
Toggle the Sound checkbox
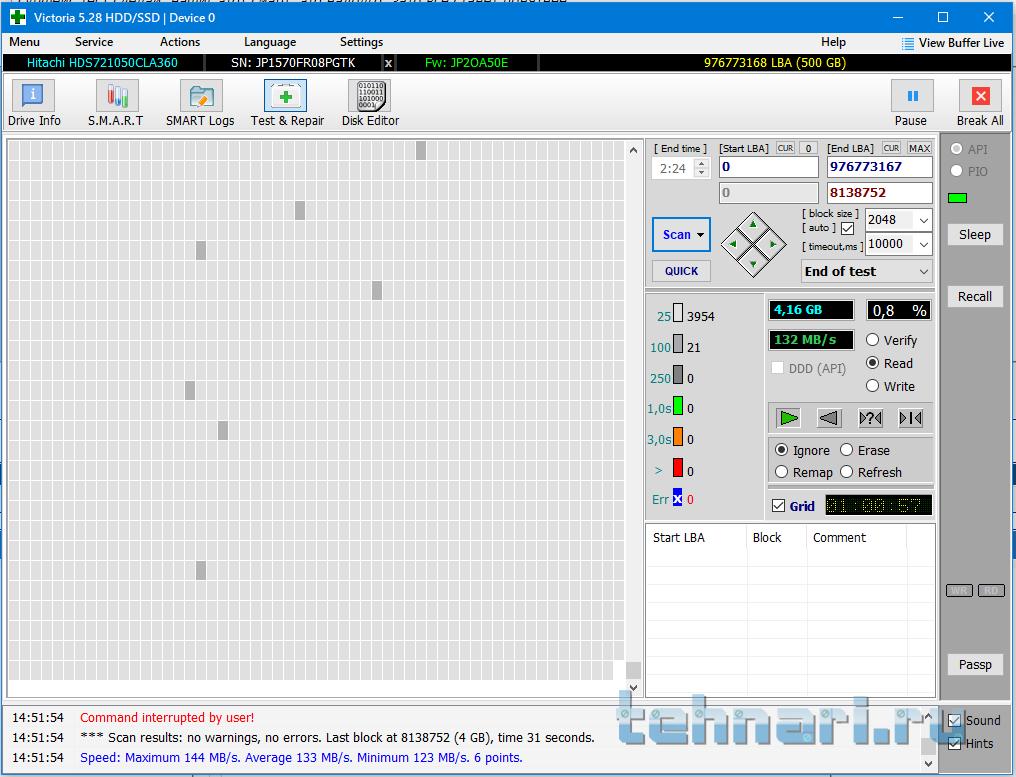(x=954, y=721)
